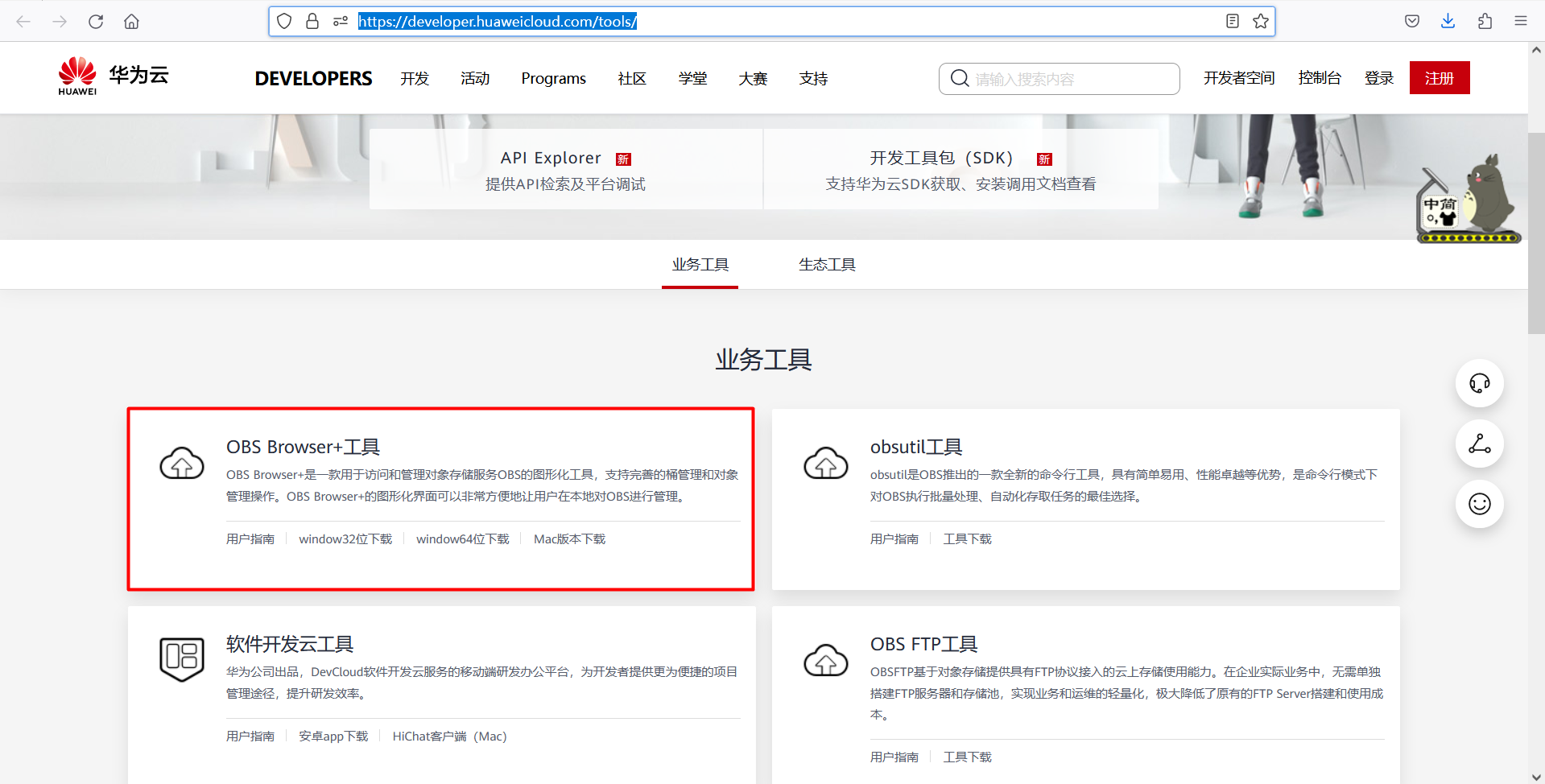1545x784 pixels.
Task: Click the headset customer service floating icon
Action: tap(1478, 383)
